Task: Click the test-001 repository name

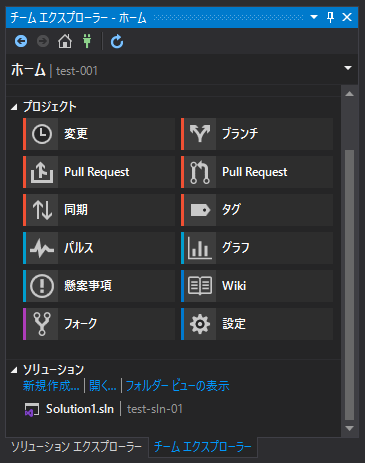Action: (77, 71)
